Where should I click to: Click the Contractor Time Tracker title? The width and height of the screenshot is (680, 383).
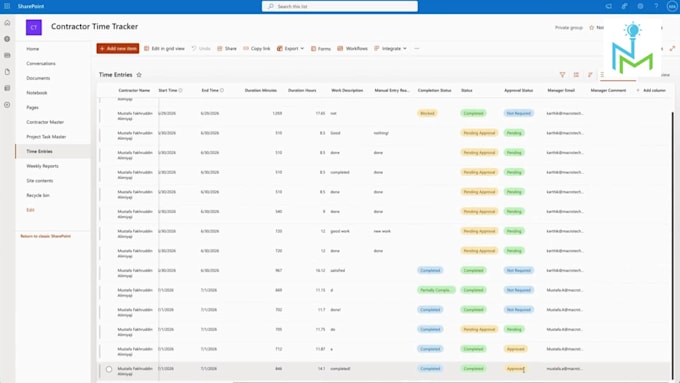pyautogui.click(x=95, y=26)
